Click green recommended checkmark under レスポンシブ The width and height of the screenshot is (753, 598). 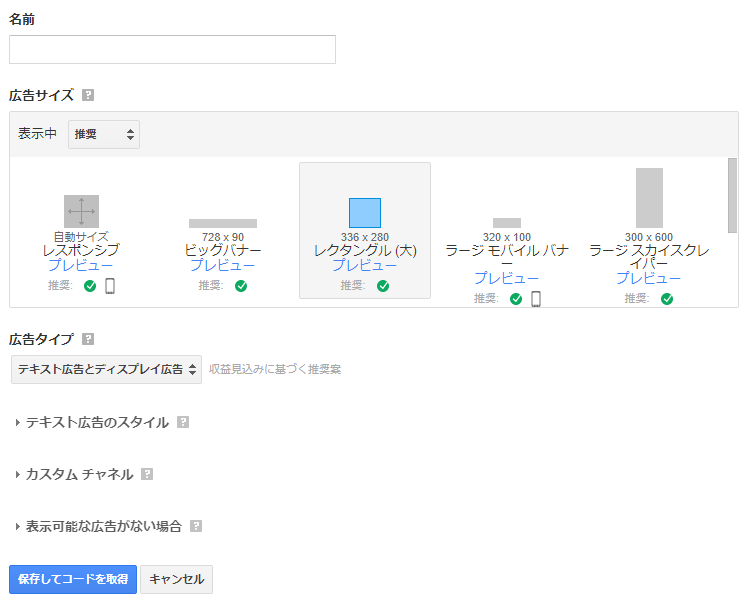(x=90, y=286)
